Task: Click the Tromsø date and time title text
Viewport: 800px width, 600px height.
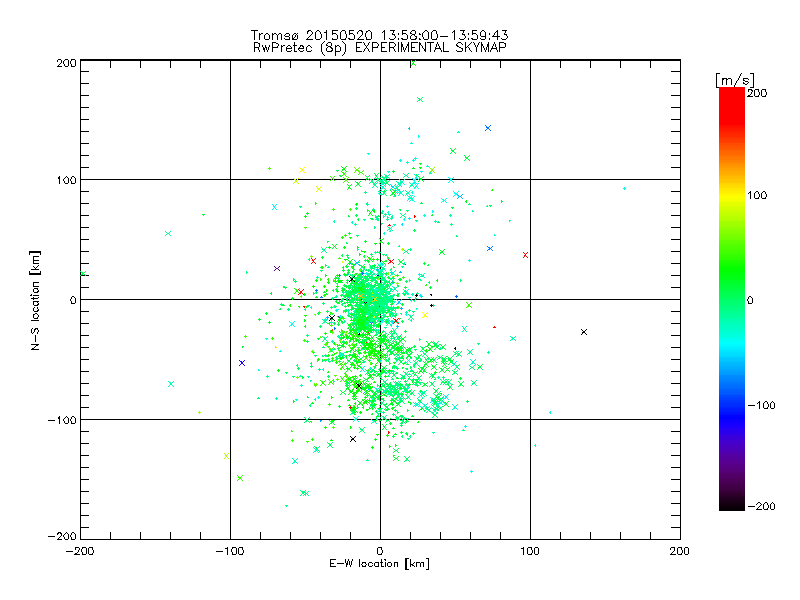Action: [380, 35]
